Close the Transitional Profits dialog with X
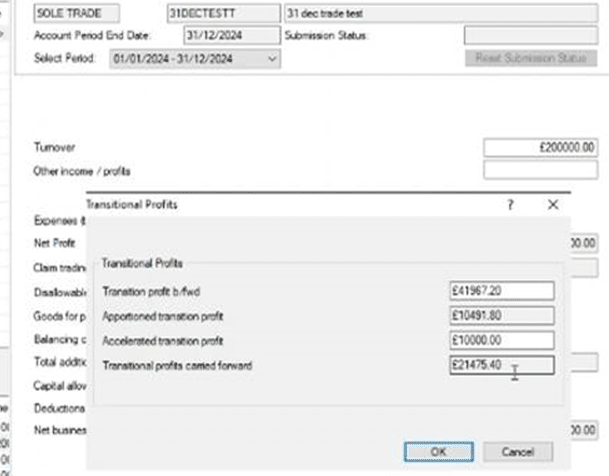Screen dimensions: 609x476 (553, 204)
